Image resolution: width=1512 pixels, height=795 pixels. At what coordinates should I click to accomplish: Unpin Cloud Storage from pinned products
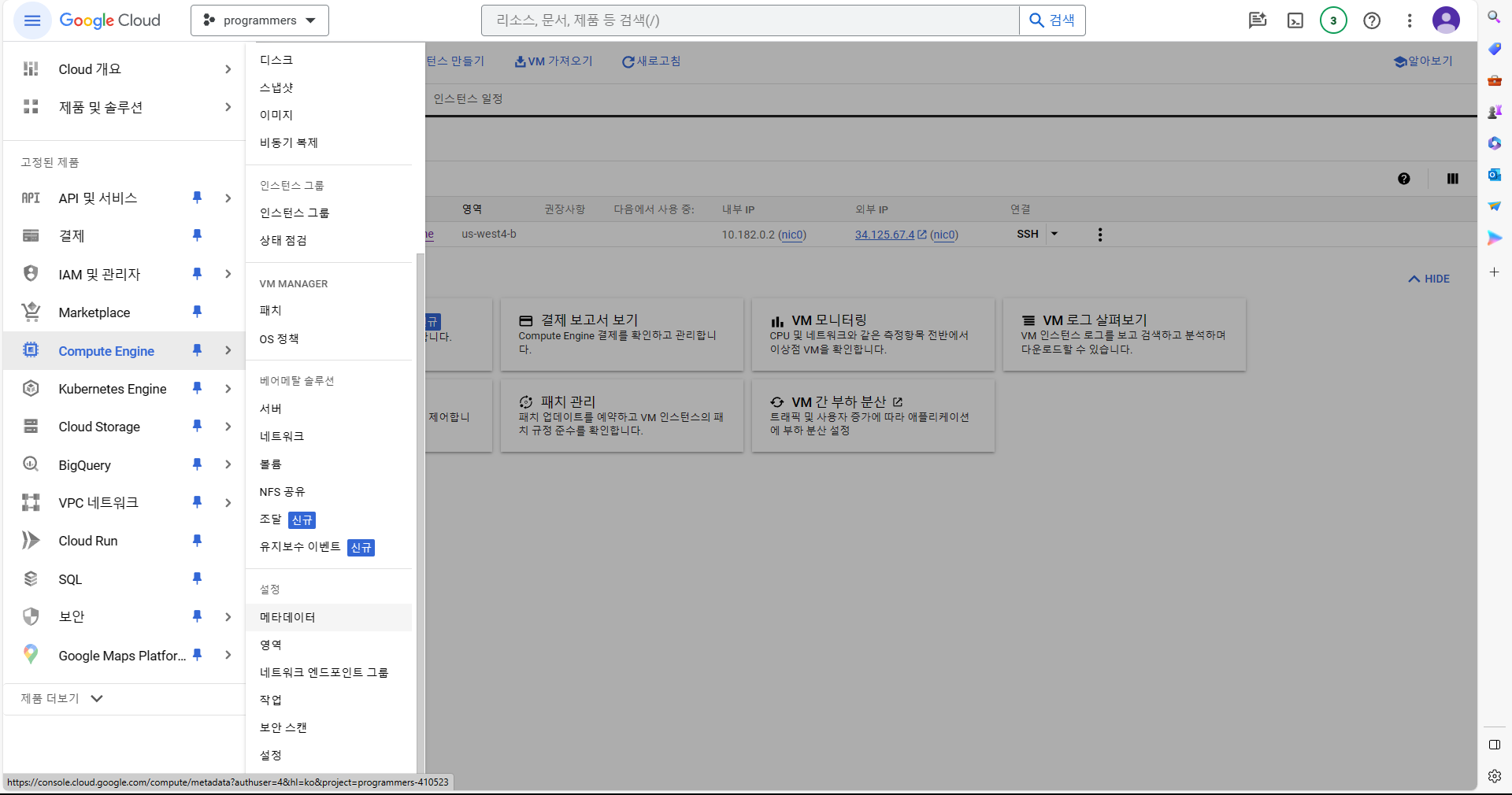click(x=197, y=426)
